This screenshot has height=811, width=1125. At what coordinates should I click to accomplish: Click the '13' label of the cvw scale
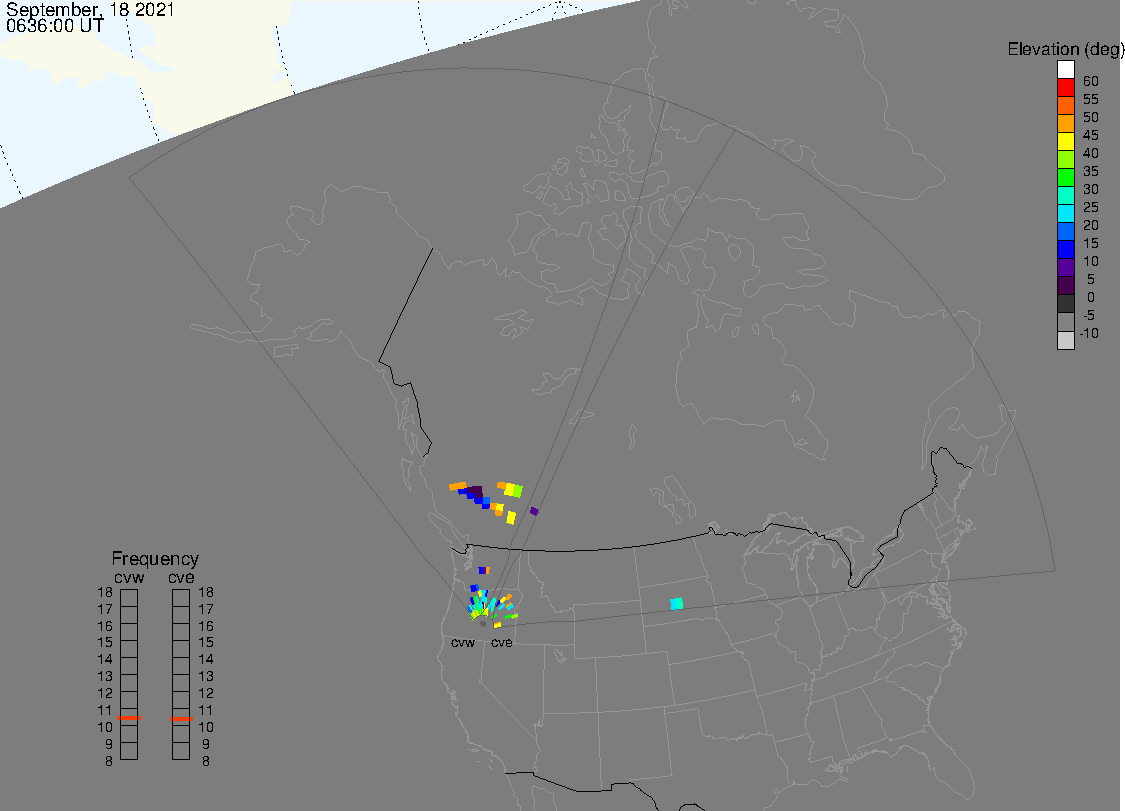105,676
